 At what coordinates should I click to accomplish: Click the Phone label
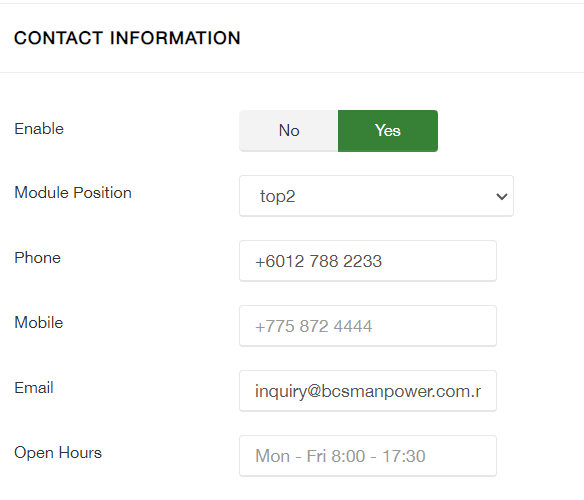tap(37, 258)
